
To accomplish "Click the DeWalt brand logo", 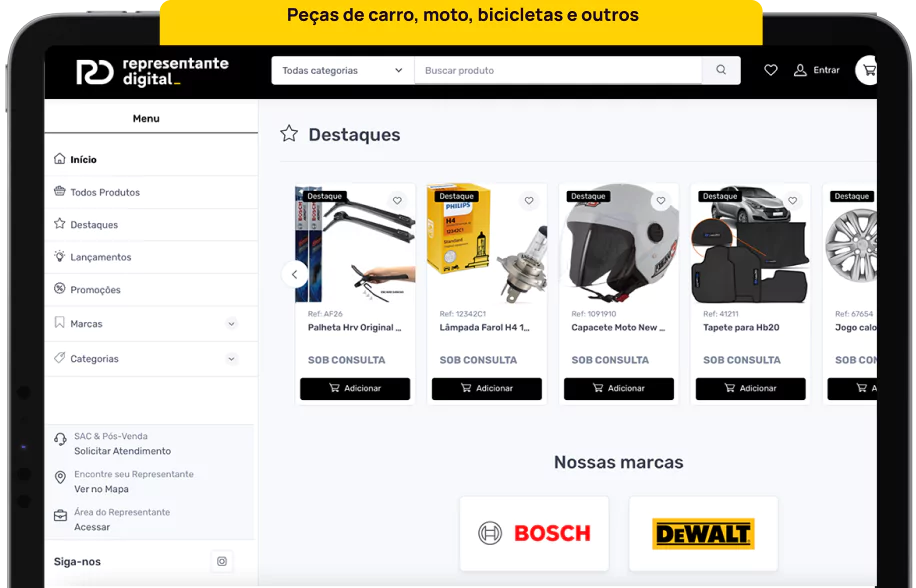I will click(x=703, y=533).
